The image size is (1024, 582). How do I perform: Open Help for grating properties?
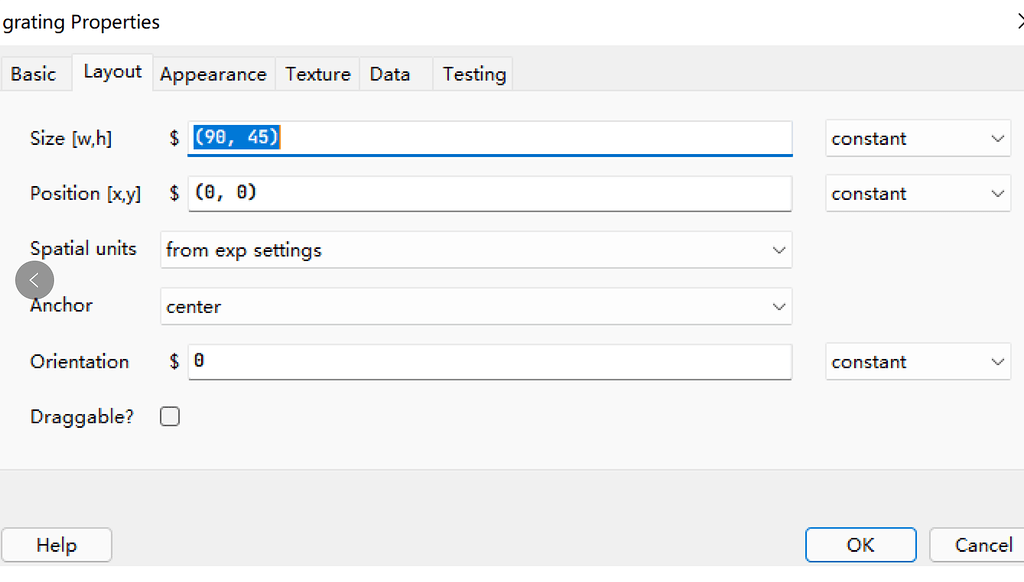pyautogui.click(x=56, y=545)
